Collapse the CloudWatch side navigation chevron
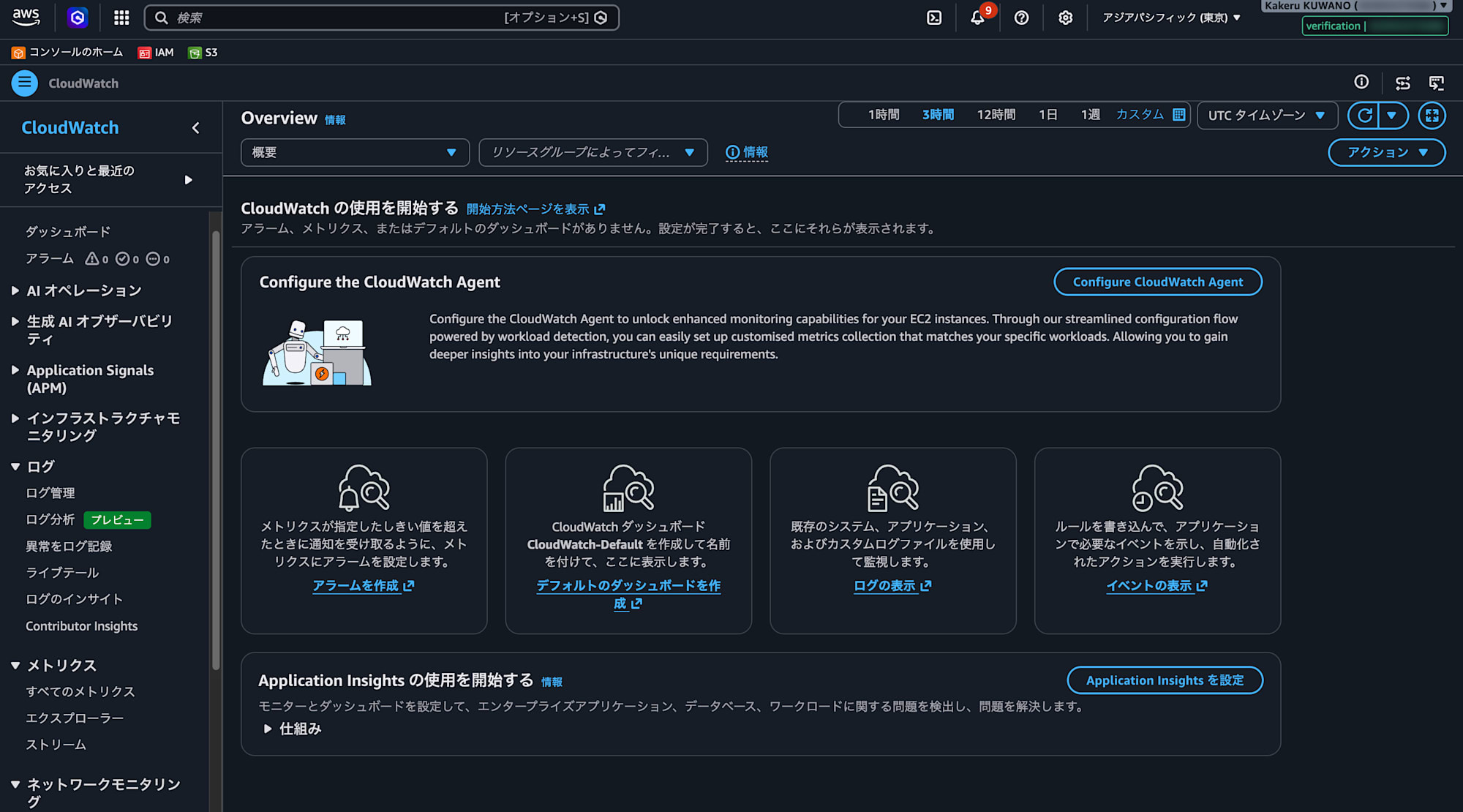The width and height of the screenshot is (1463, 812). click(195, 128)
